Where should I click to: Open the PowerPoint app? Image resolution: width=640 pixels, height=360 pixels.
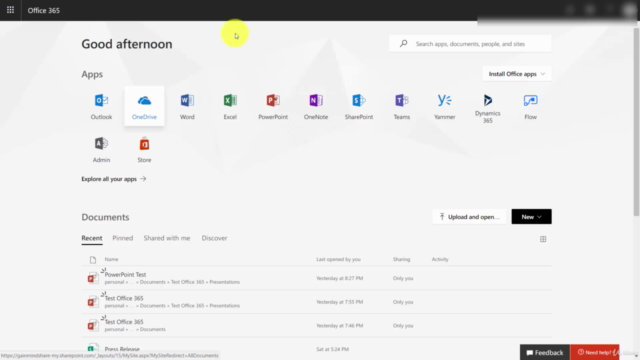pyautogui.click(x=273, y=106)
